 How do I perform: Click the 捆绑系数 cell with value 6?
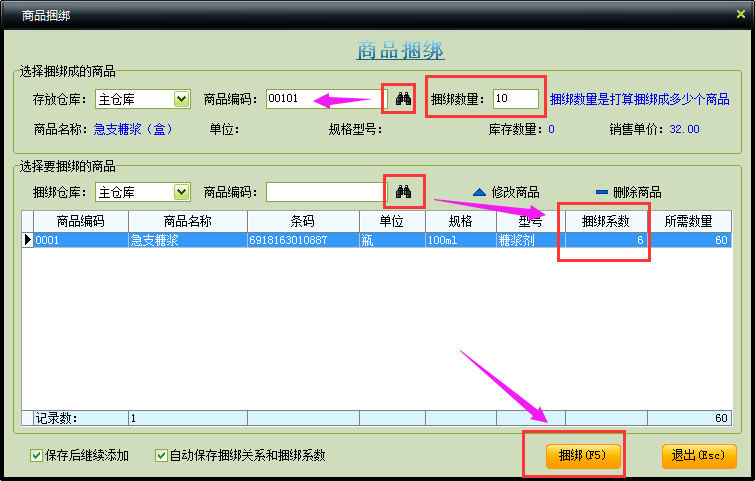(606, 240)
